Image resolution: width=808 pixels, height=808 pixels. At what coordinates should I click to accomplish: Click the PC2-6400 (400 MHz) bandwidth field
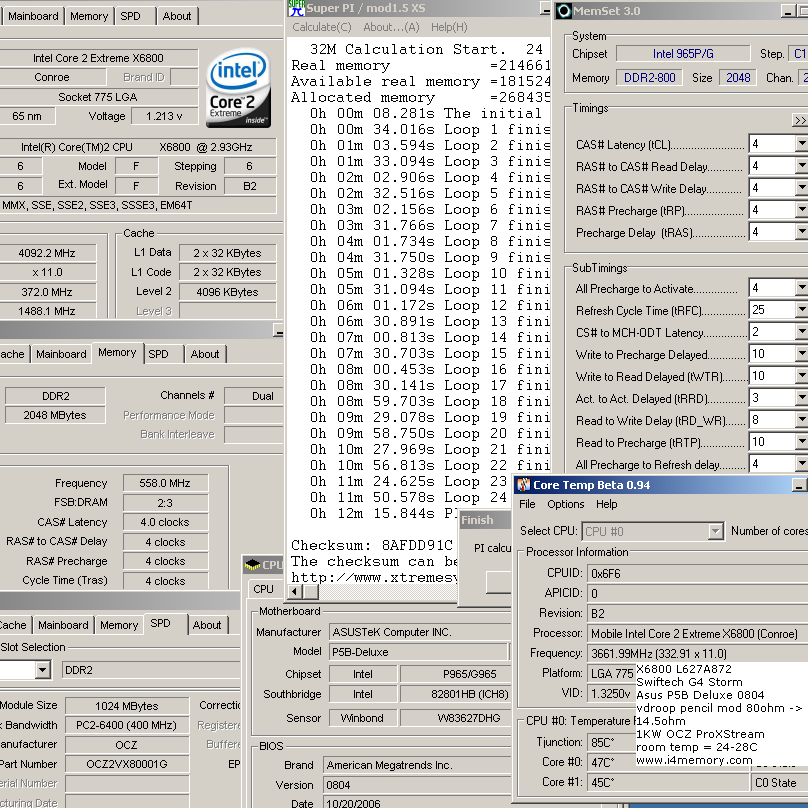[x=127, y=726]
